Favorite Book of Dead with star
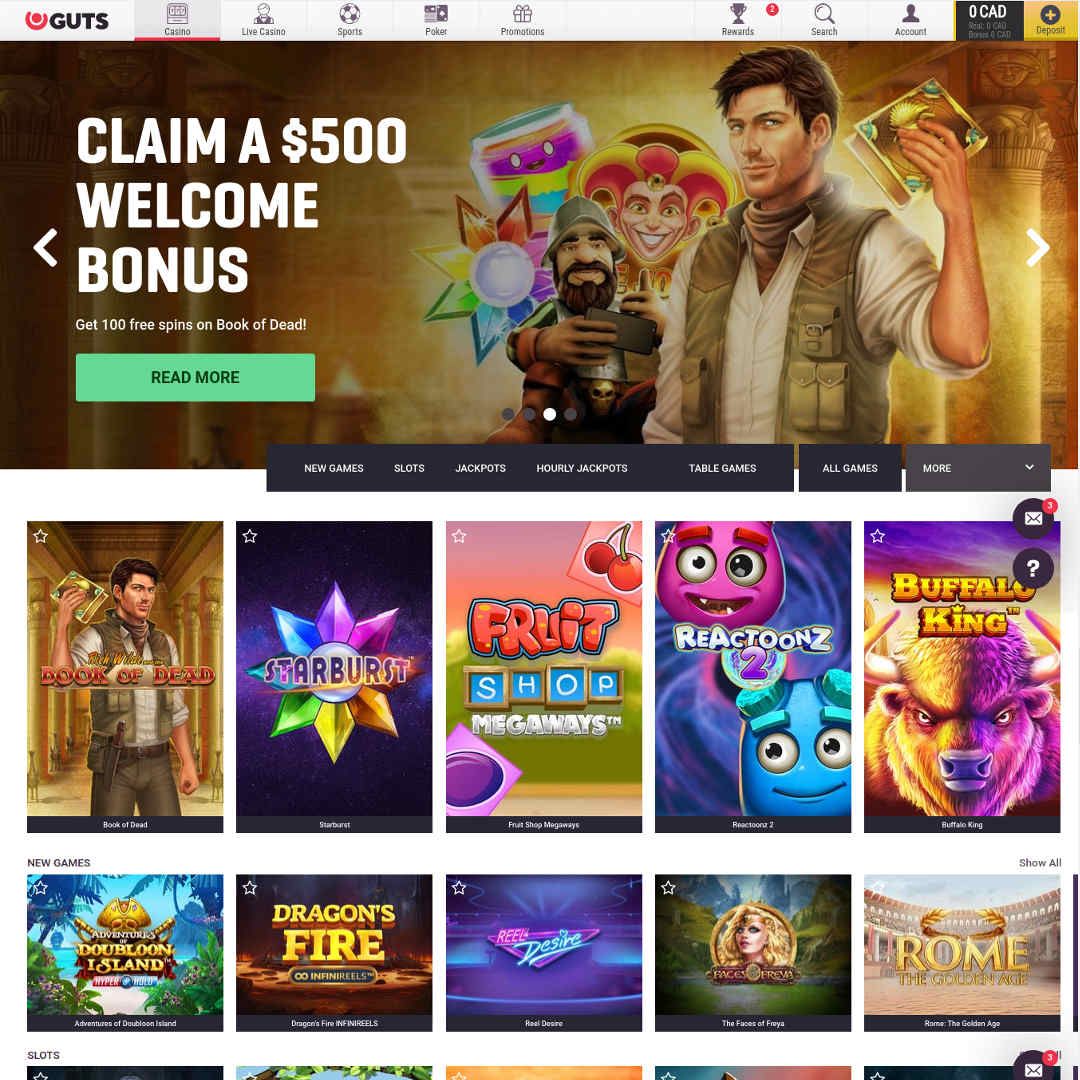This screenshot has height=1080, width=1080. tap(41, 536)
